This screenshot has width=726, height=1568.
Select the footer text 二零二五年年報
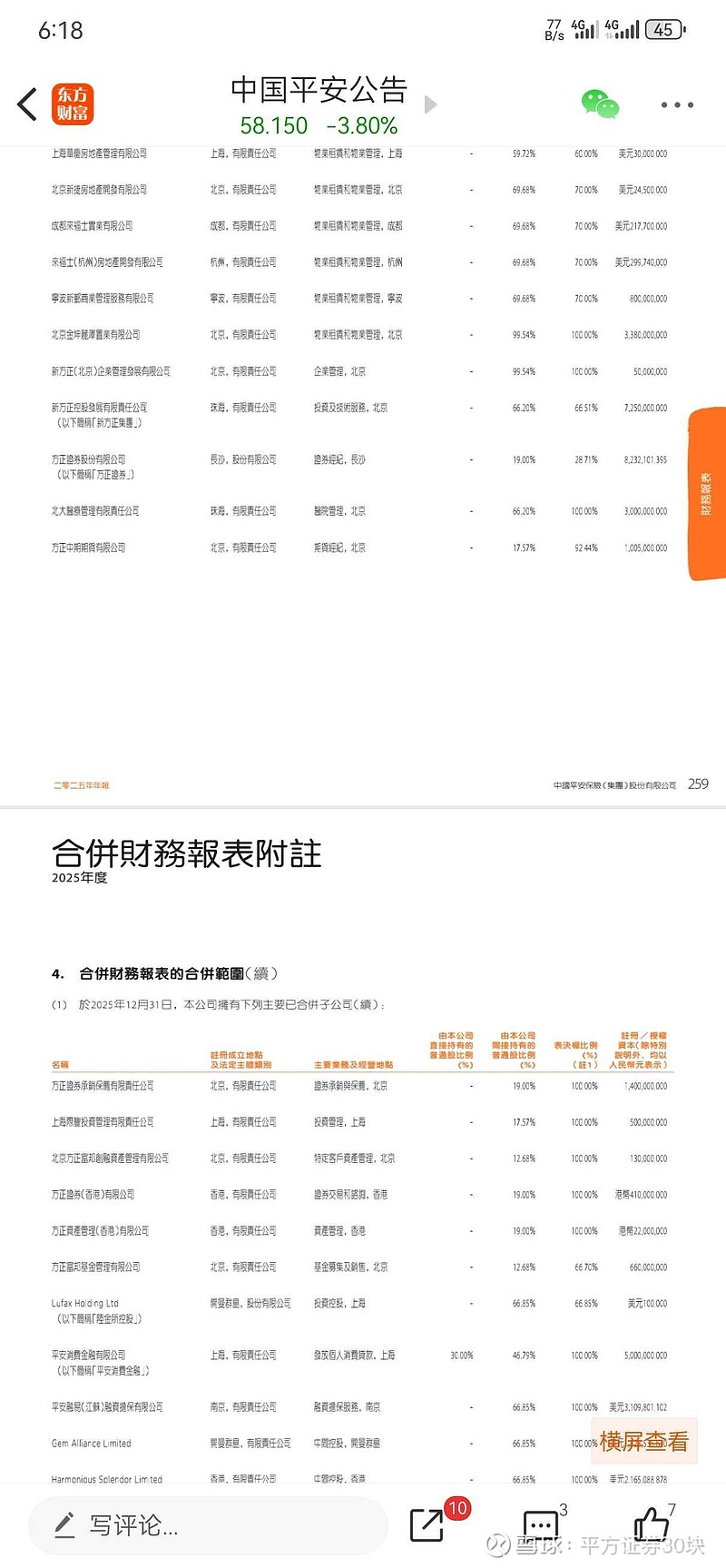click(x=81, y=785)
